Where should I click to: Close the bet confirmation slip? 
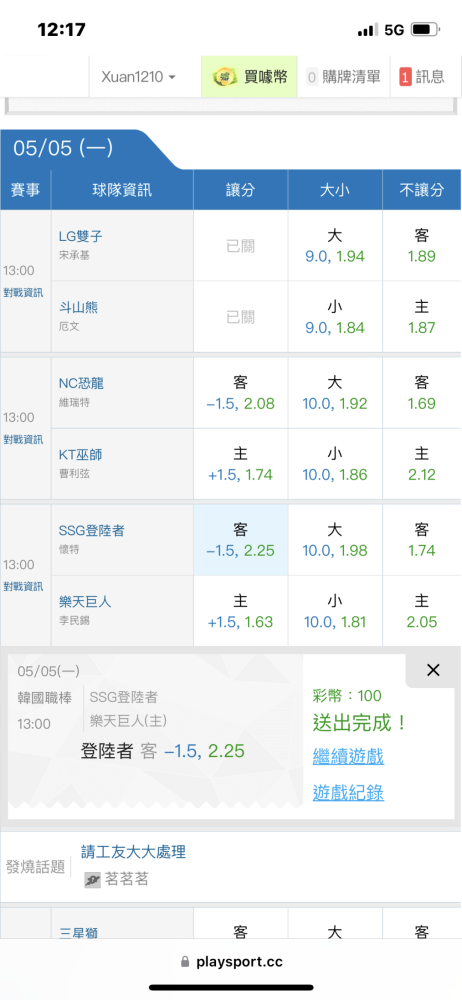point(433,670)
